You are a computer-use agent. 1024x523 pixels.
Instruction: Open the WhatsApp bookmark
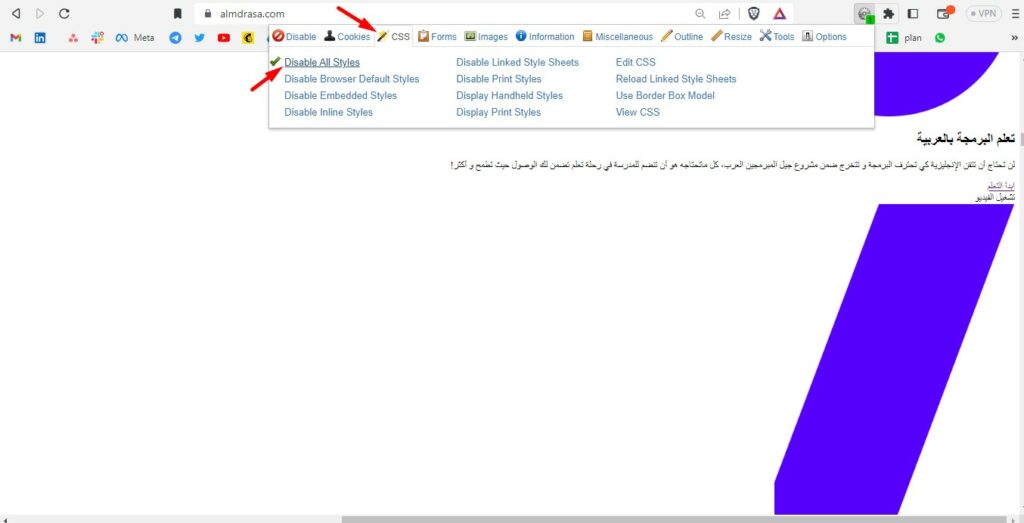click(940, 38)
